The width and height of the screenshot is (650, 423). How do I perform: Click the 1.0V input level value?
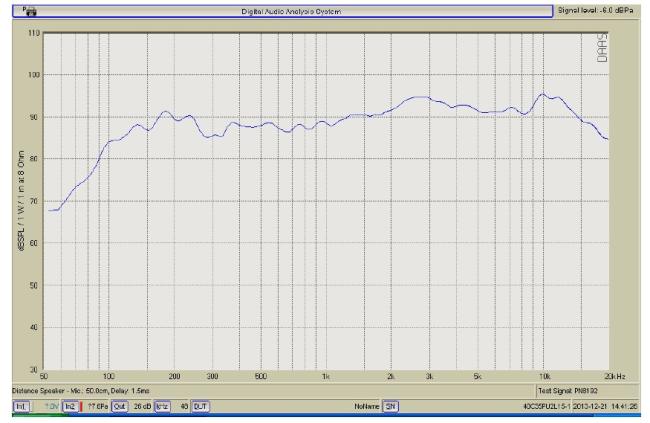50,407
